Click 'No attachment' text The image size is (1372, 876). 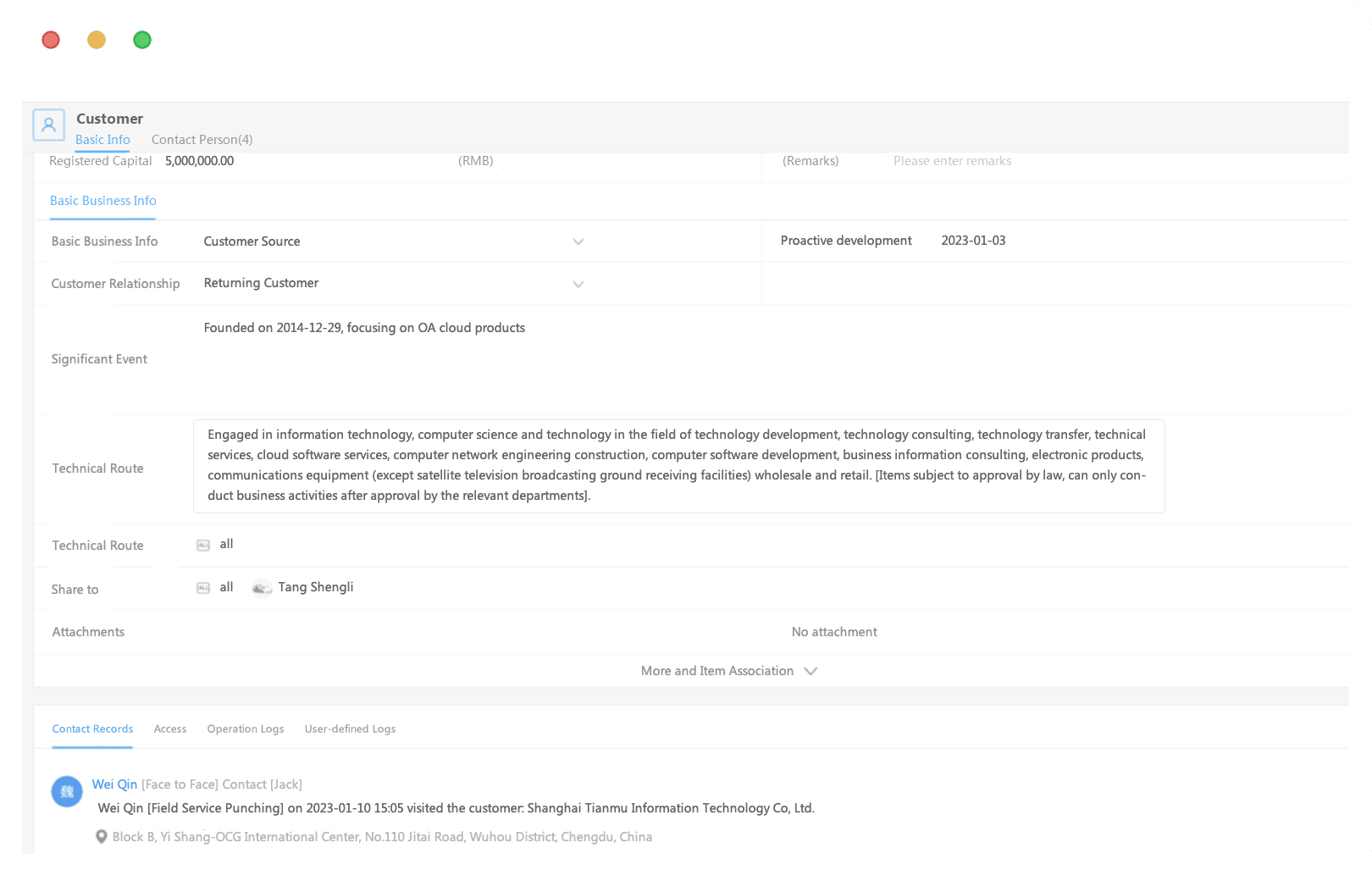834,632
